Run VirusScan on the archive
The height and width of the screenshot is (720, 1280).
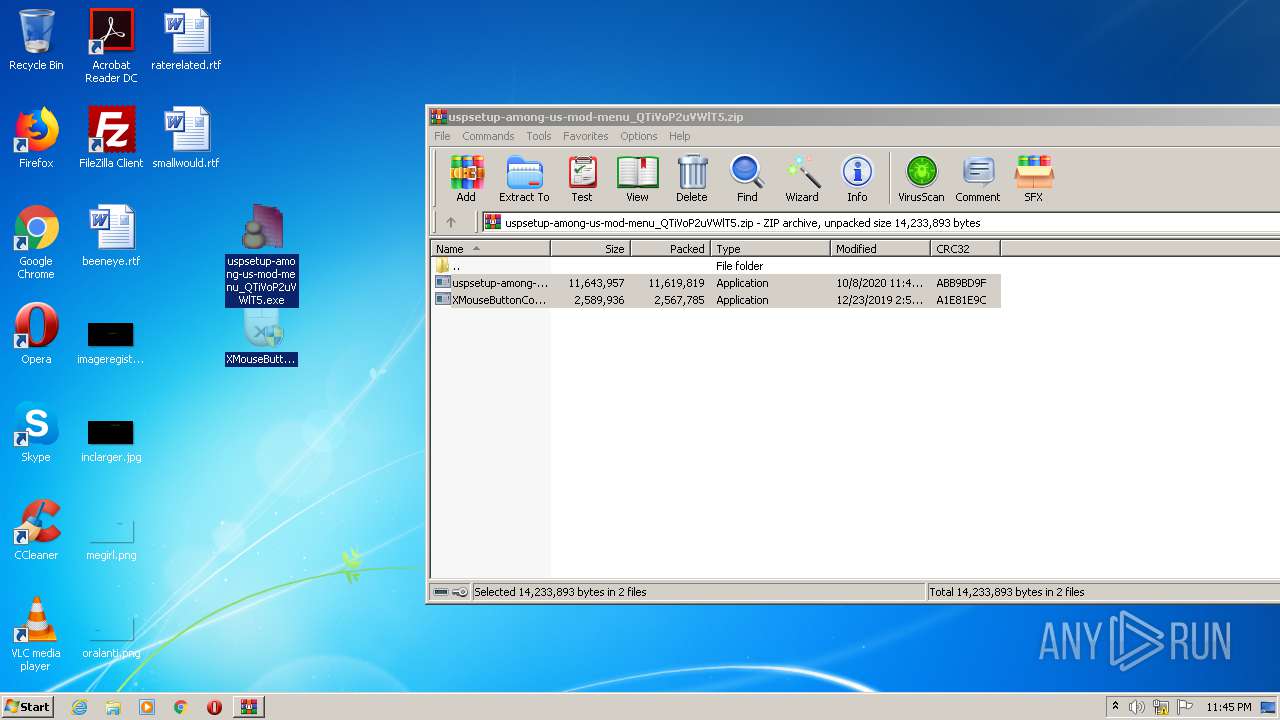pyautogui.click(x=921, y=179)
